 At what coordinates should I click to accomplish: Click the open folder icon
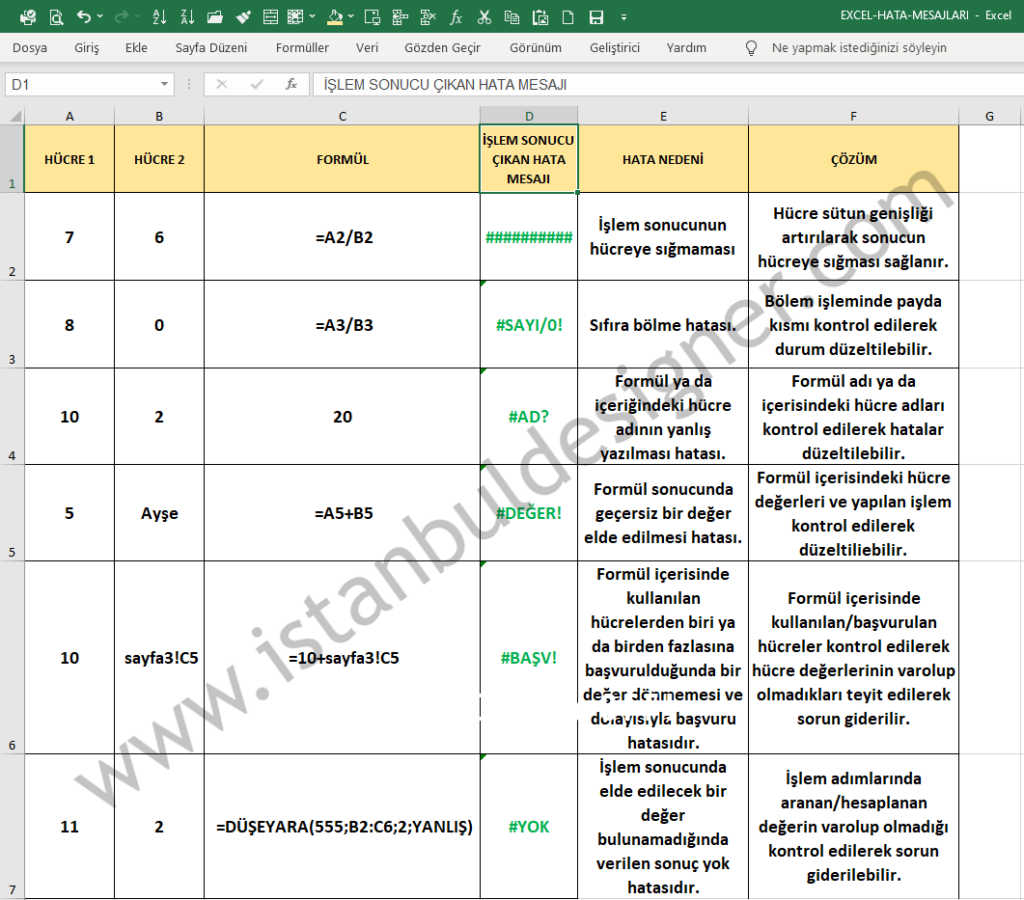point(215,17)
